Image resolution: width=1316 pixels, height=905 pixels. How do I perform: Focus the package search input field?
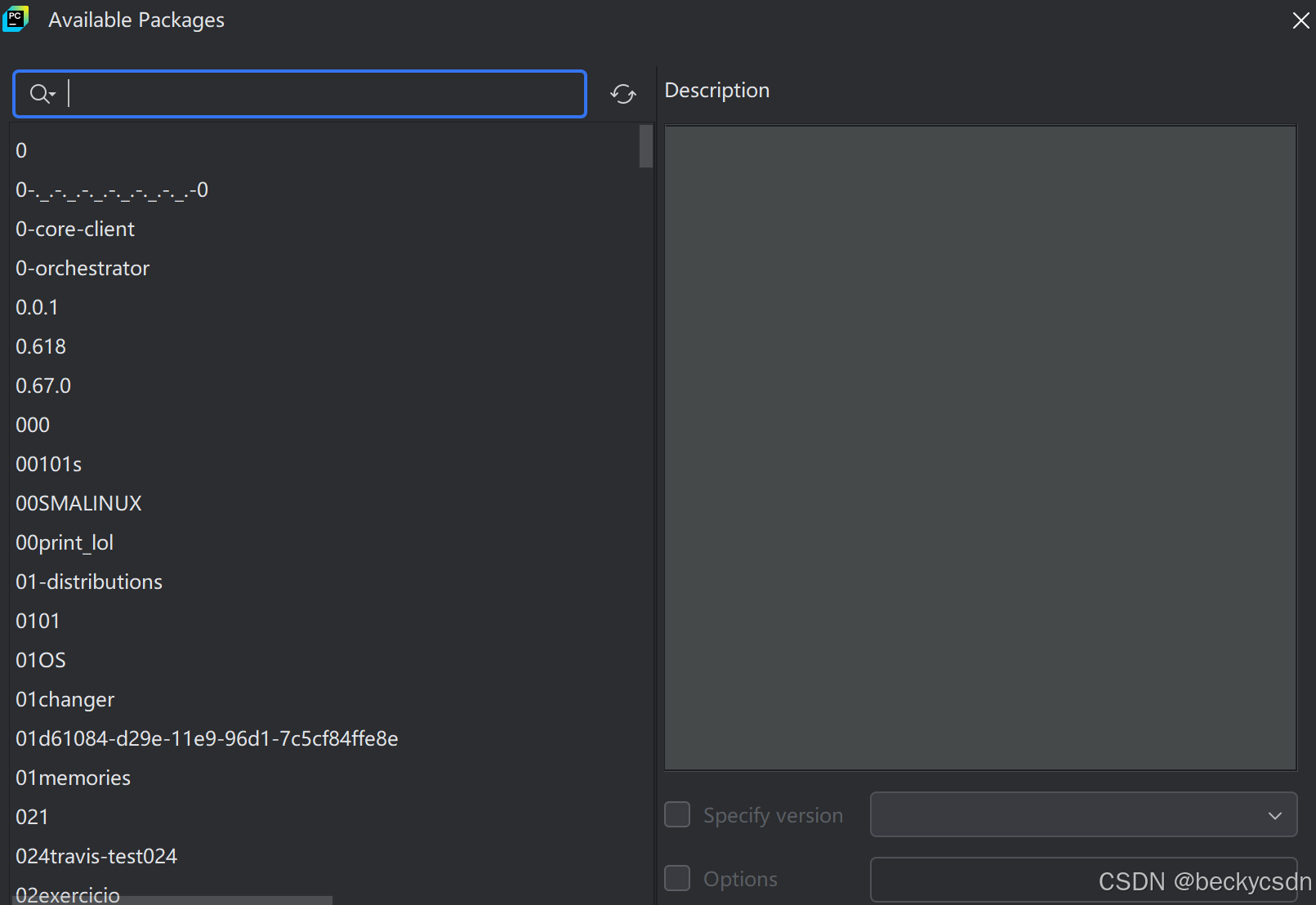[x=300, y=94]
